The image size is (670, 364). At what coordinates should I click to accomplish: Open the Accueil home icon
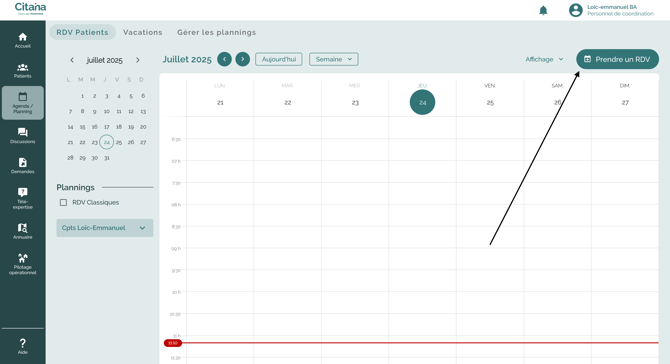(23, 37)
